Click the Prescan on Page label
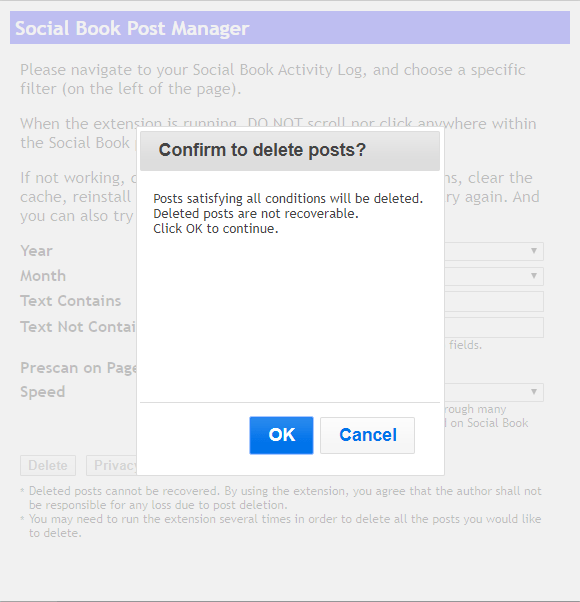Screen dimensions: 580x602 click(78, 368)
